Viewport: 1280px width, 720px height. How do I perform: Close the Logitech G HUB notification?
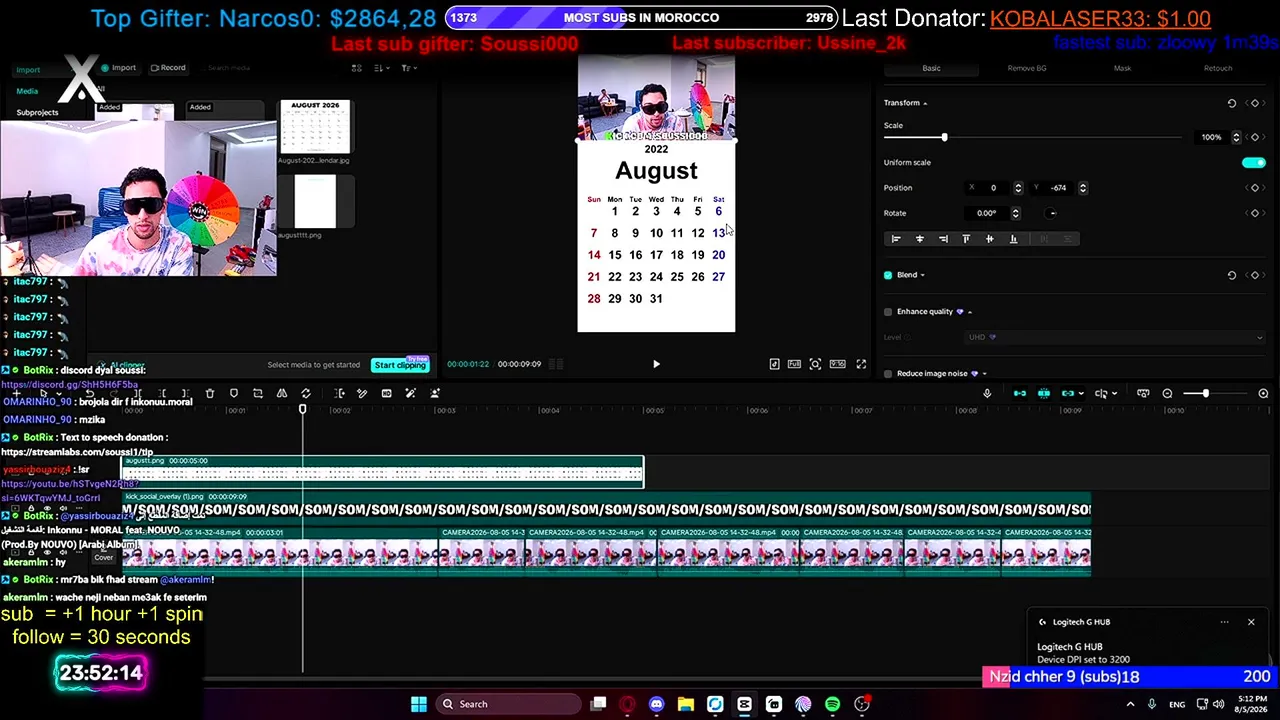1251,622
